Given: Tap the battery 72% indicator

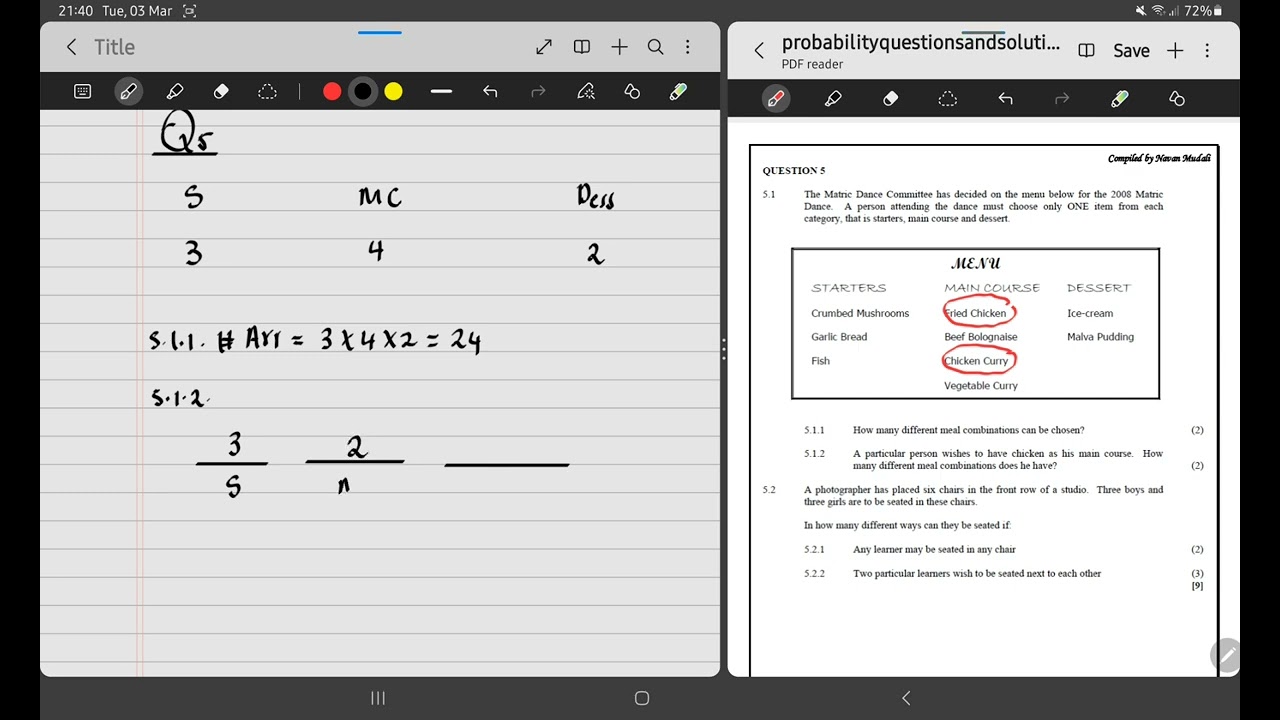Looking at the screenshot, I should point(1203,11).
